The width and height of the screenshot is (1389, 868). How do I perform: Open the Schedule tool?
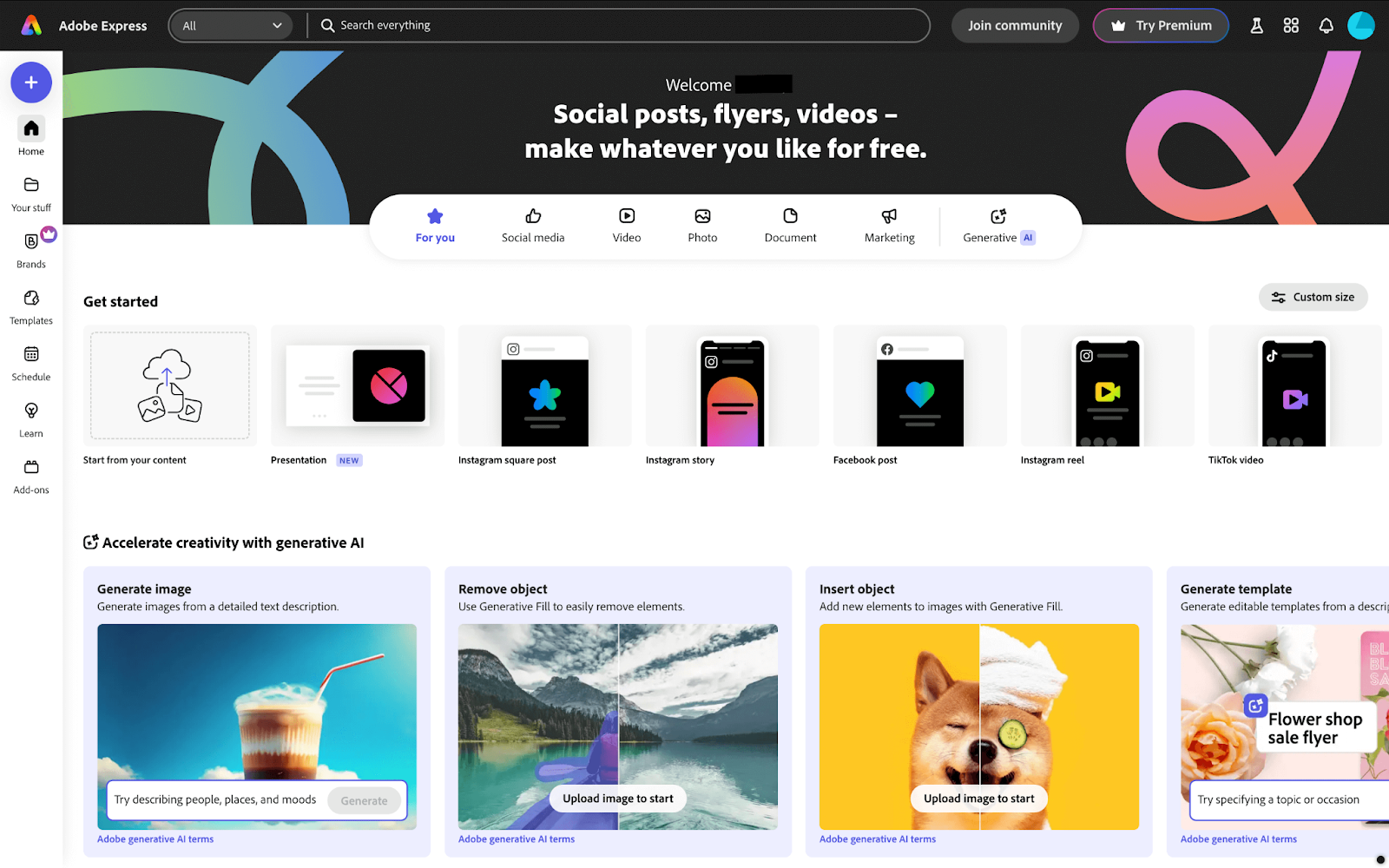coord(31,360)
